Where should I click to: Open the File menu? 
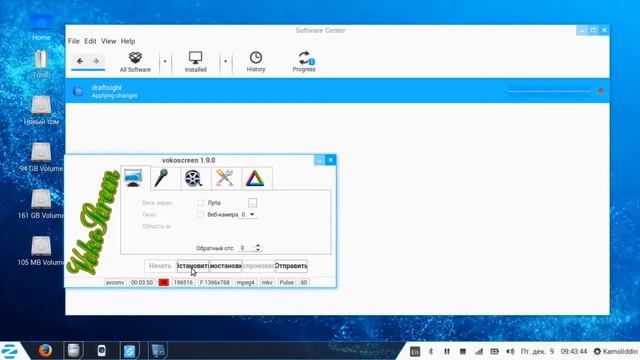coord(73,41)
